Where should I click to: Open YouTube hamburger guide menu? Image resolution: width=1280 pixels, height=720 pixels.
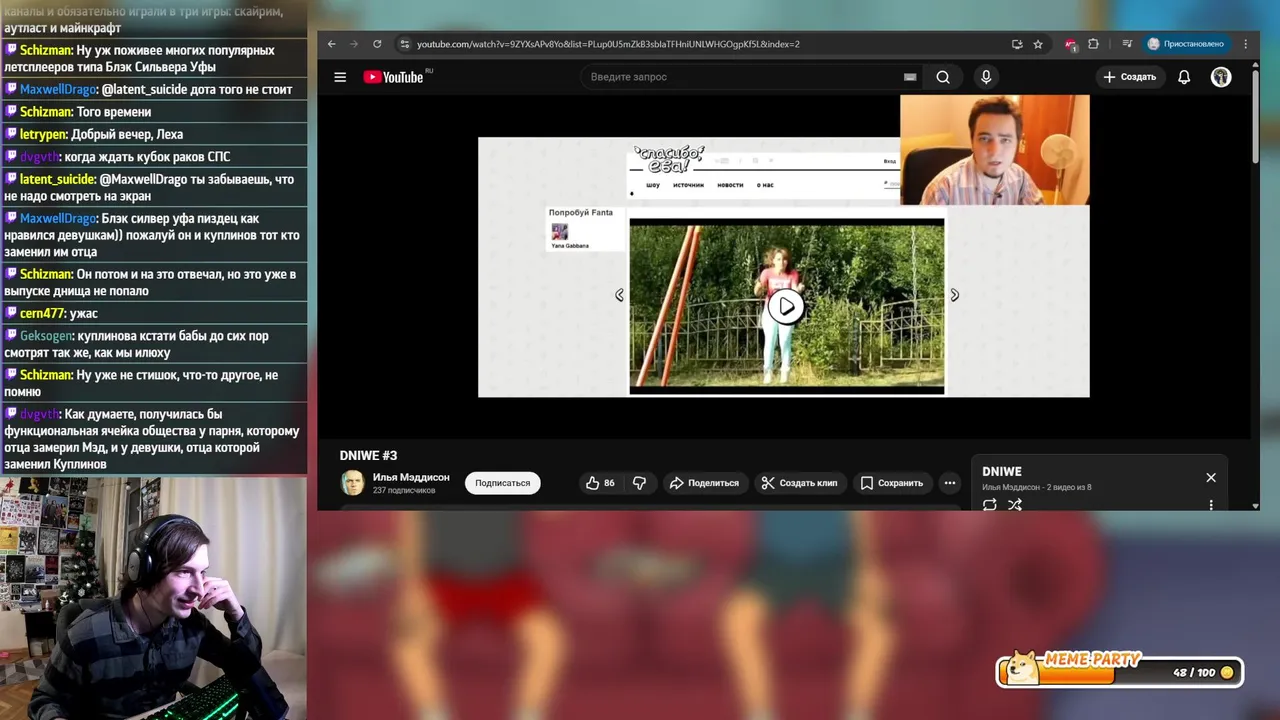click(340, 77)
